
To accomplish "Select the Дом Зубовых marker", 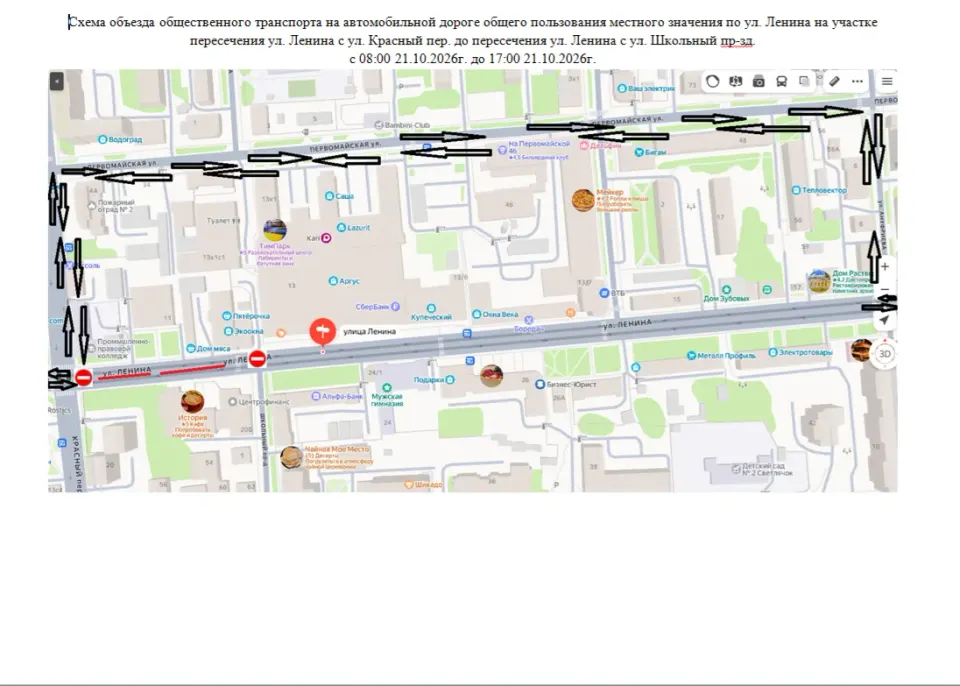I will 726,290.
